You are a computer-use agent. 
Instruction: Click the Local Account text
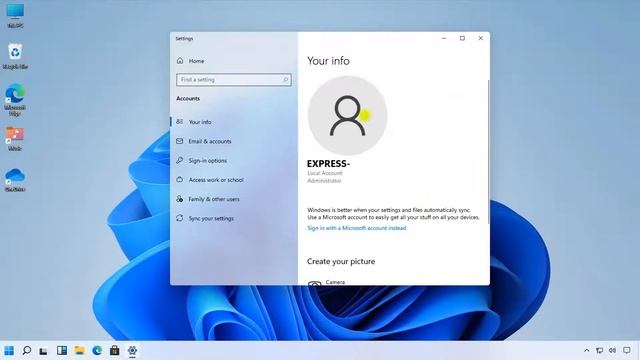point(325,173)
